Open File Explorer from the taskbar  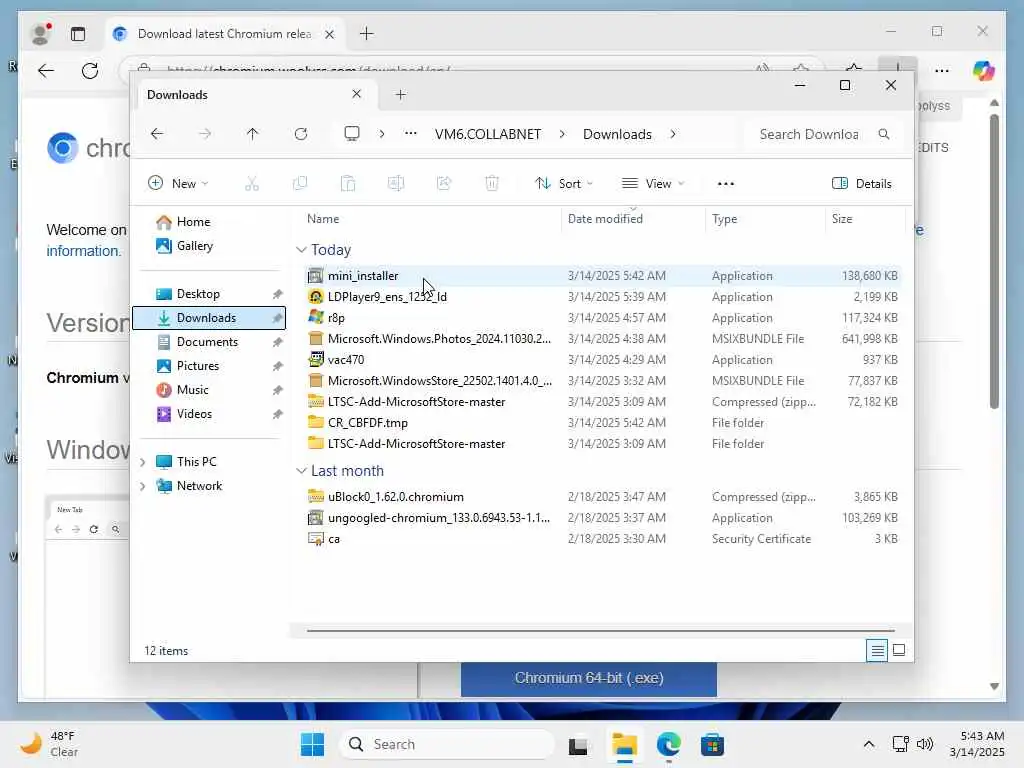click(x=624, y=744)
